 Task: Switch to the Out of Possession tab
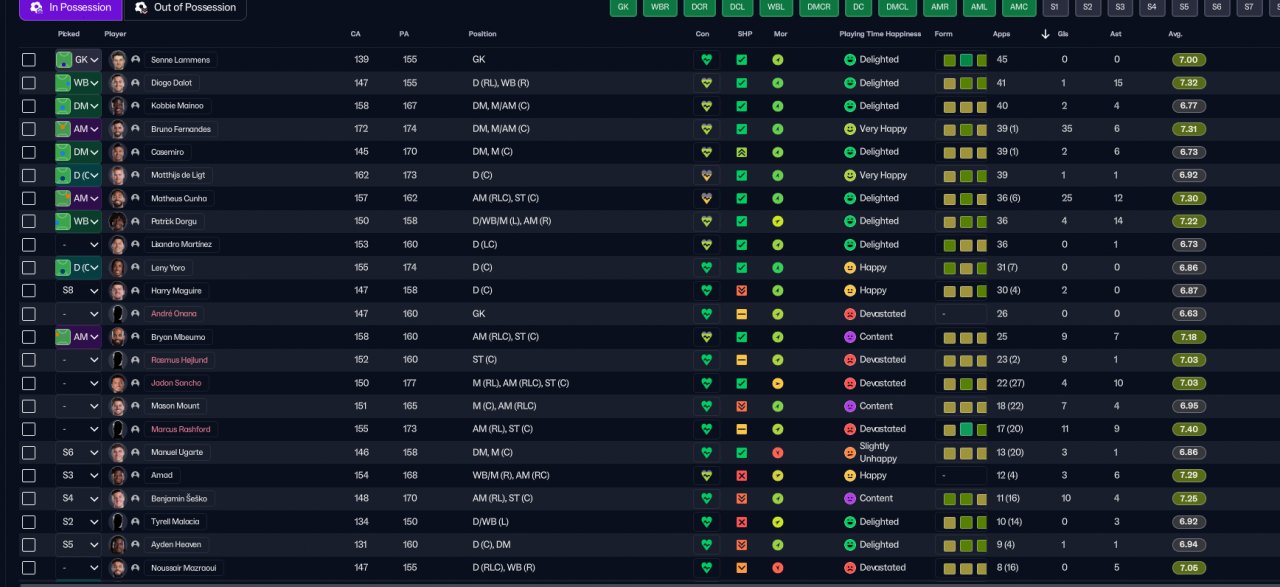click(185, 8)
